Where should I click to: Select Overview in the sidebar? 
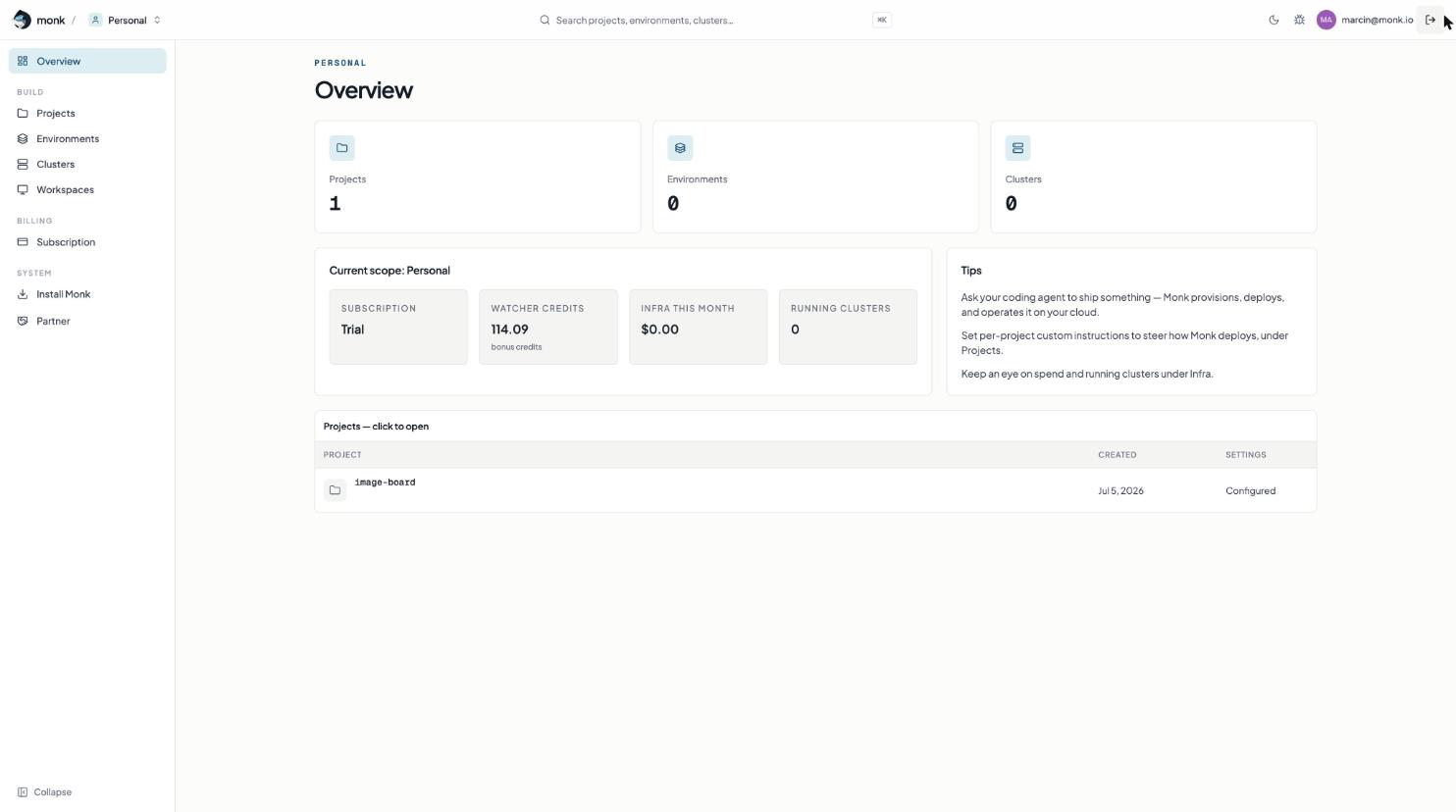pos(87,61)
